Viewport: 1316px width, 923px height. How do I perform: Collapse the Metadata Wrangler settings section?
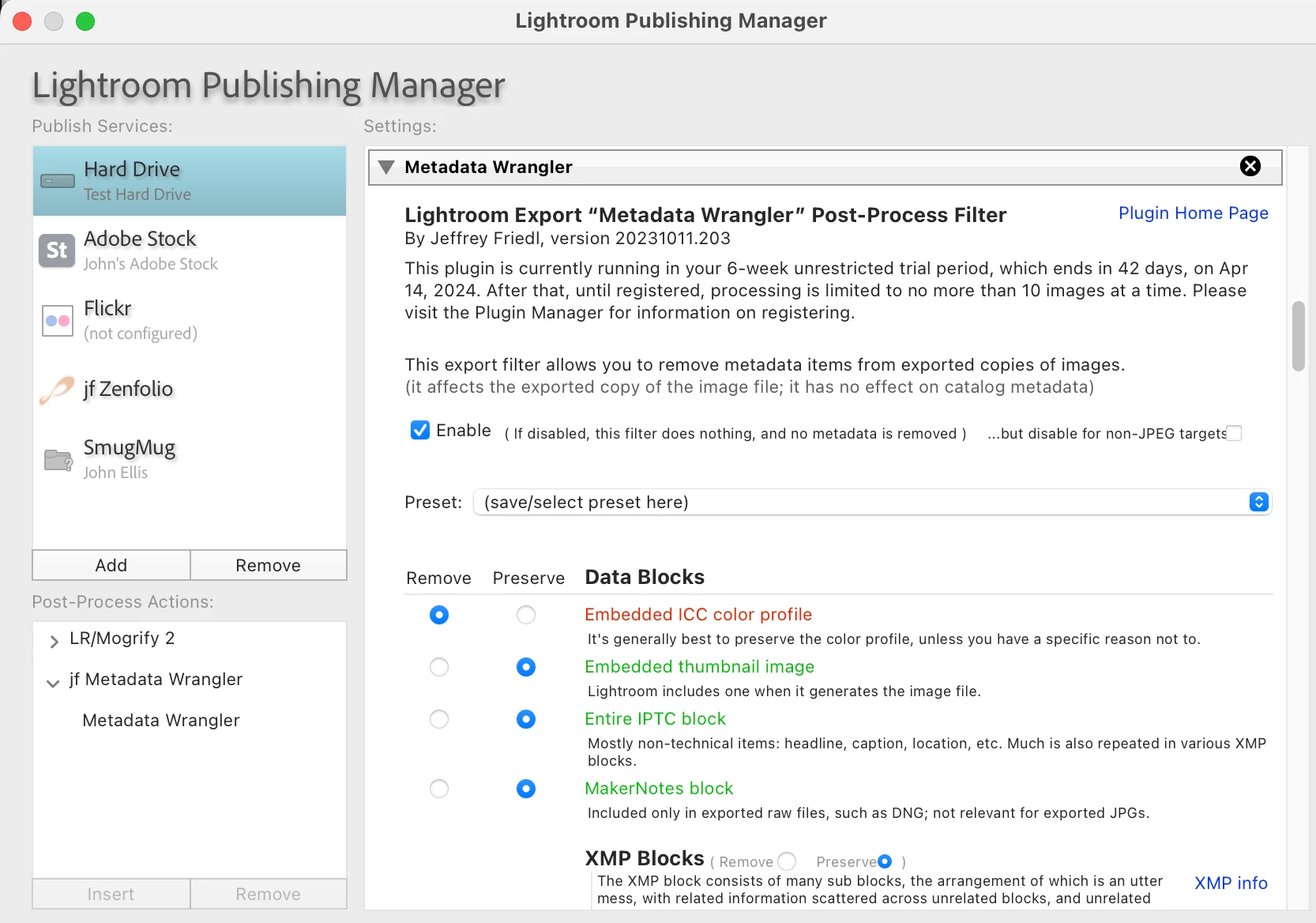[x=386, y=167]
